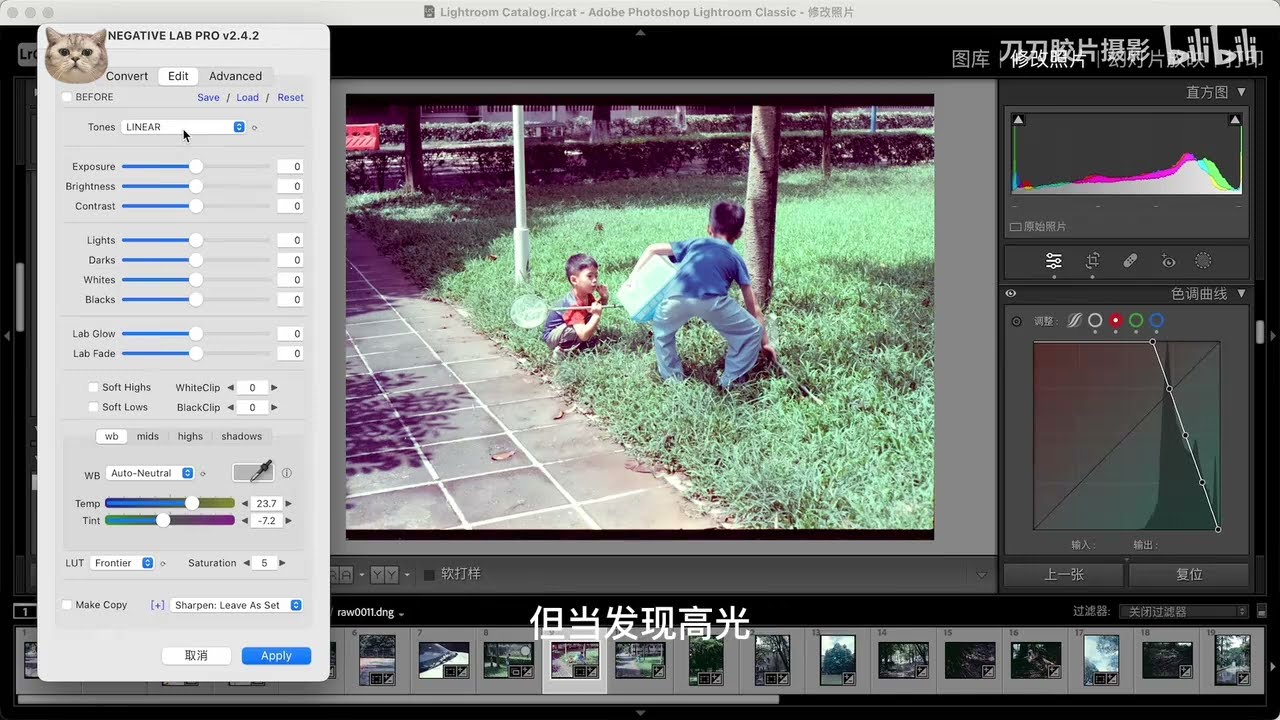The image size is (1280, 720).
Task: Collapse the histogram panel triangle
Action: coord(1241,92)
